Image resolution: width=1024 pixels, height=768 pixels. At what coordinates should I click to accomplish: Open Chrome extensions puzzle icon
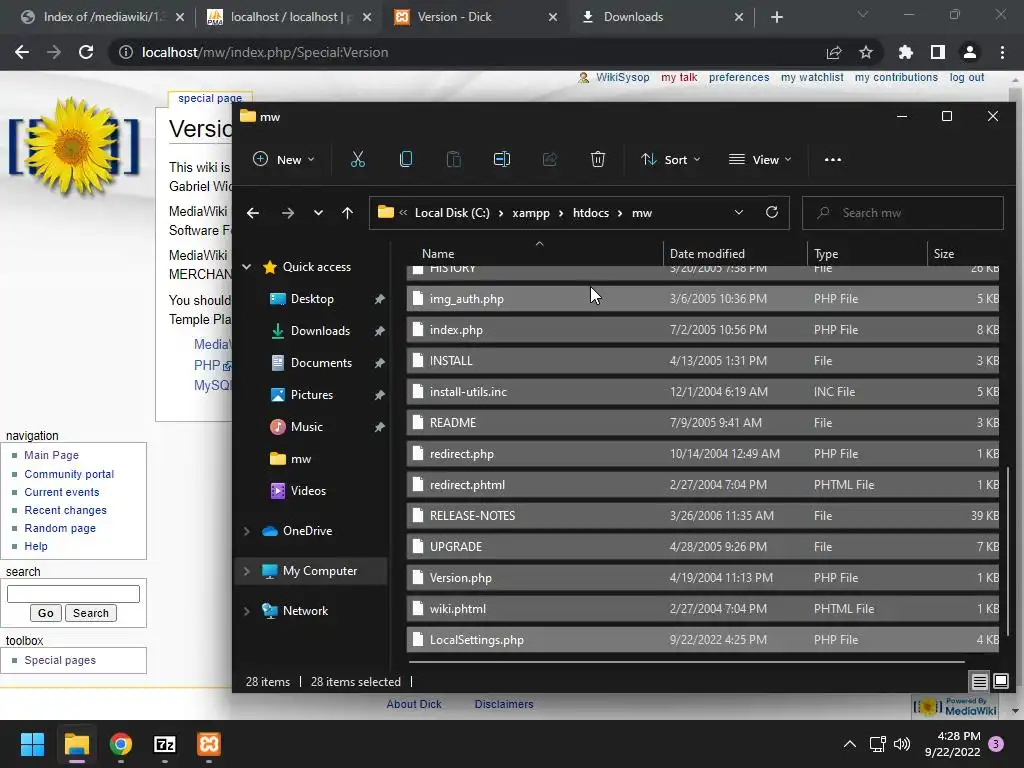905,52
